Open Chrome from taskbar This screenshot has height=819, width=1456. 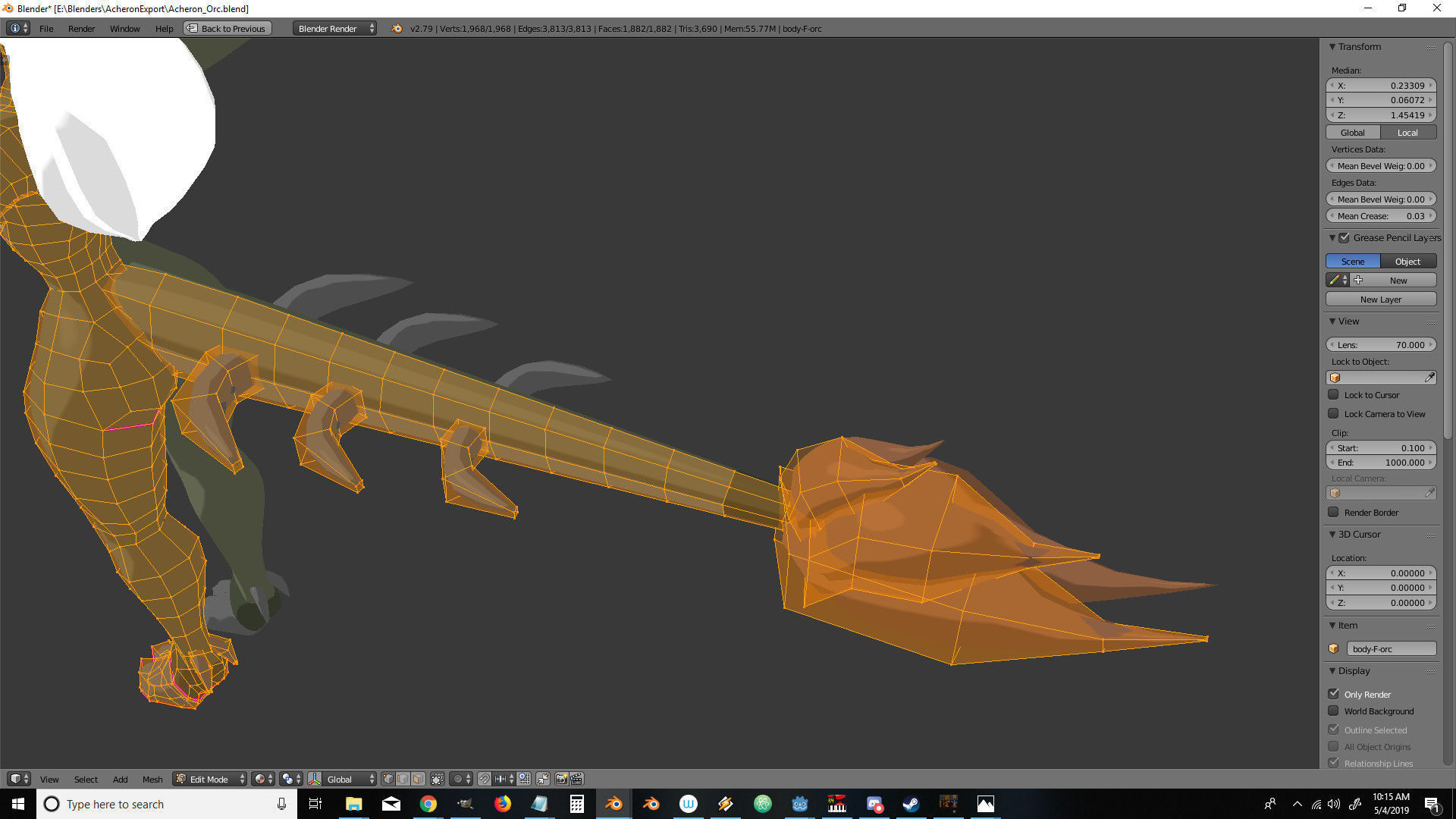428,804
